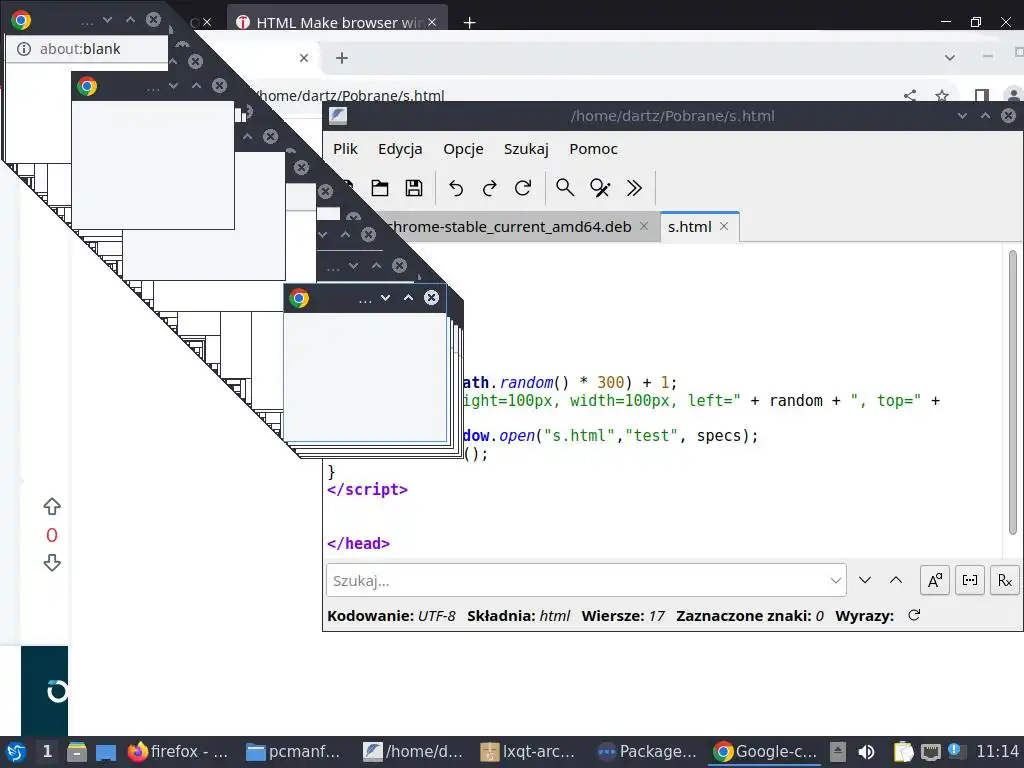This screenshot has height=768, width=1024.
Task: Save file with floppy disk icon
Action: 414,188
